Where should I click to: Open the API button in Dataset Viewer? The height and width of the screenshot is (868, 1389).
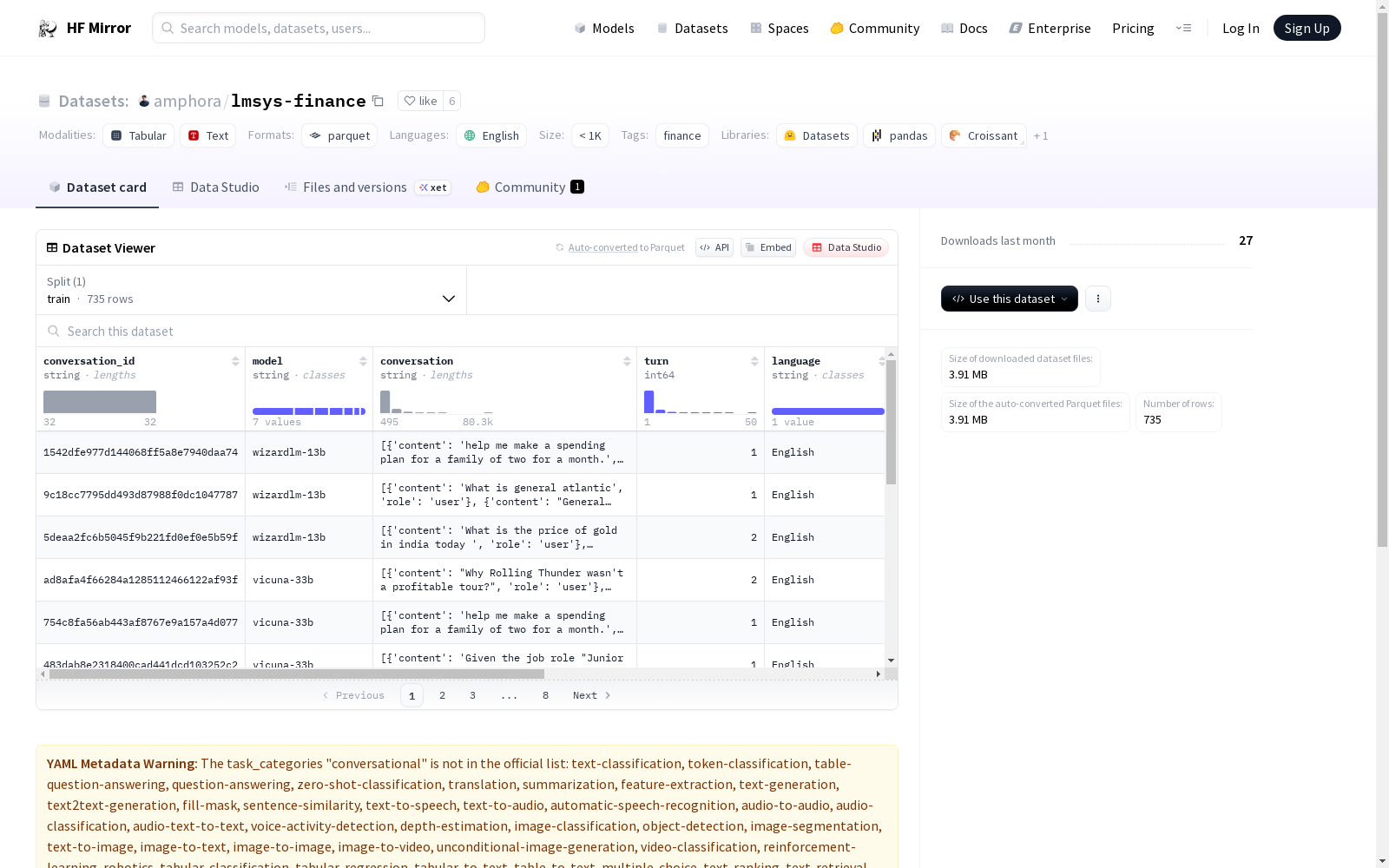(x=714, y=247)
